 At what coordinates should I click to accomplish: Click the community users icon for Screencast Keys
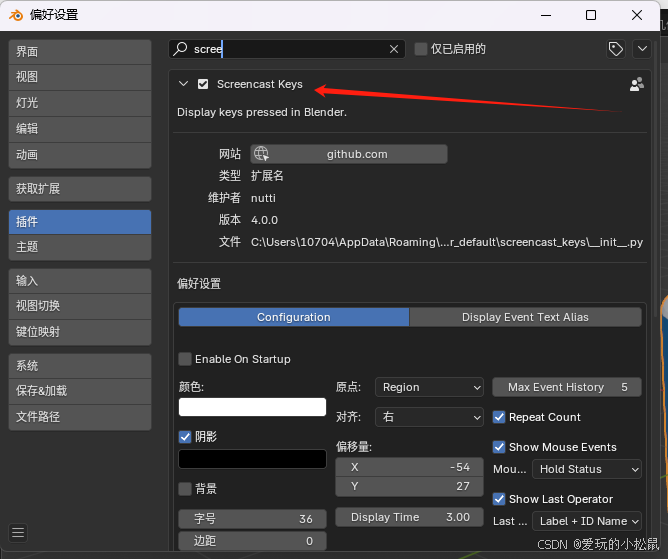636,84
